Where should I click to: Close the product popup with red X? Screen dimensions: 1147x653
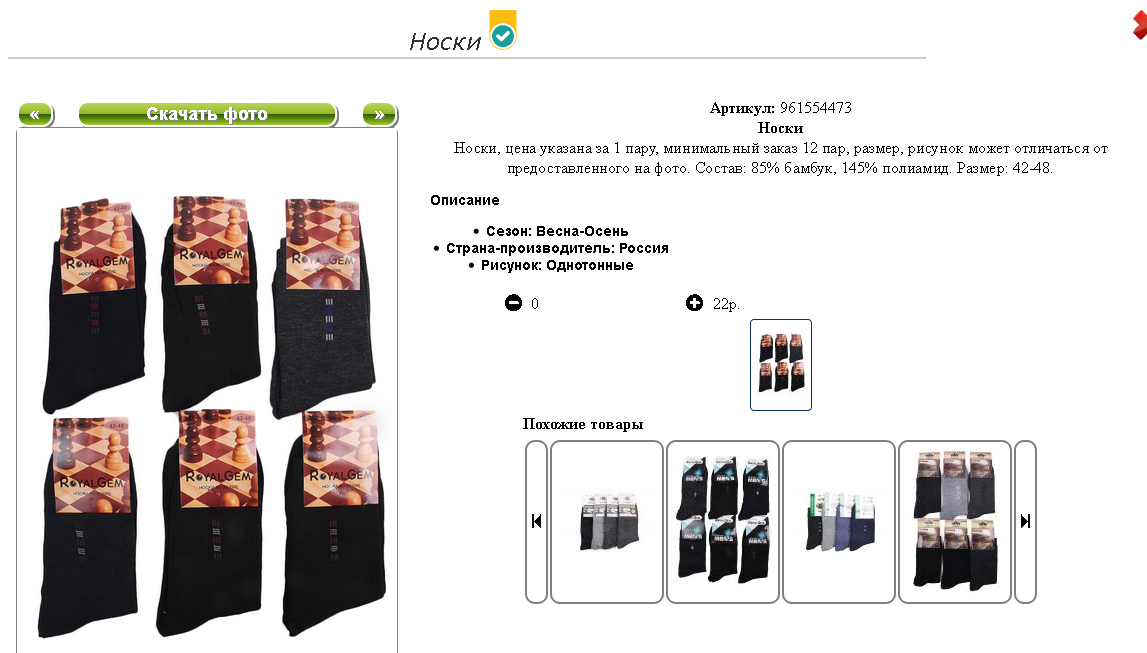[x=1139, y=26]
